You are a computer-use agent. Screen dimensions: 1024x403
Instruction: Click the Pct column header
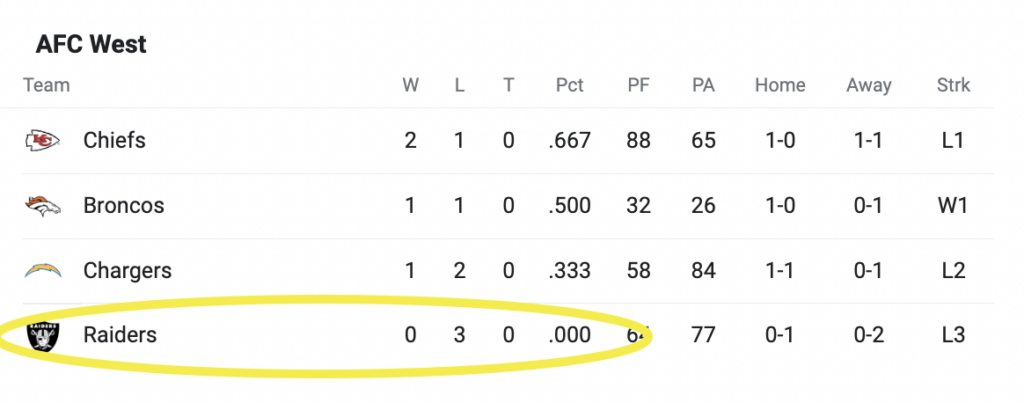coord(569,86)
